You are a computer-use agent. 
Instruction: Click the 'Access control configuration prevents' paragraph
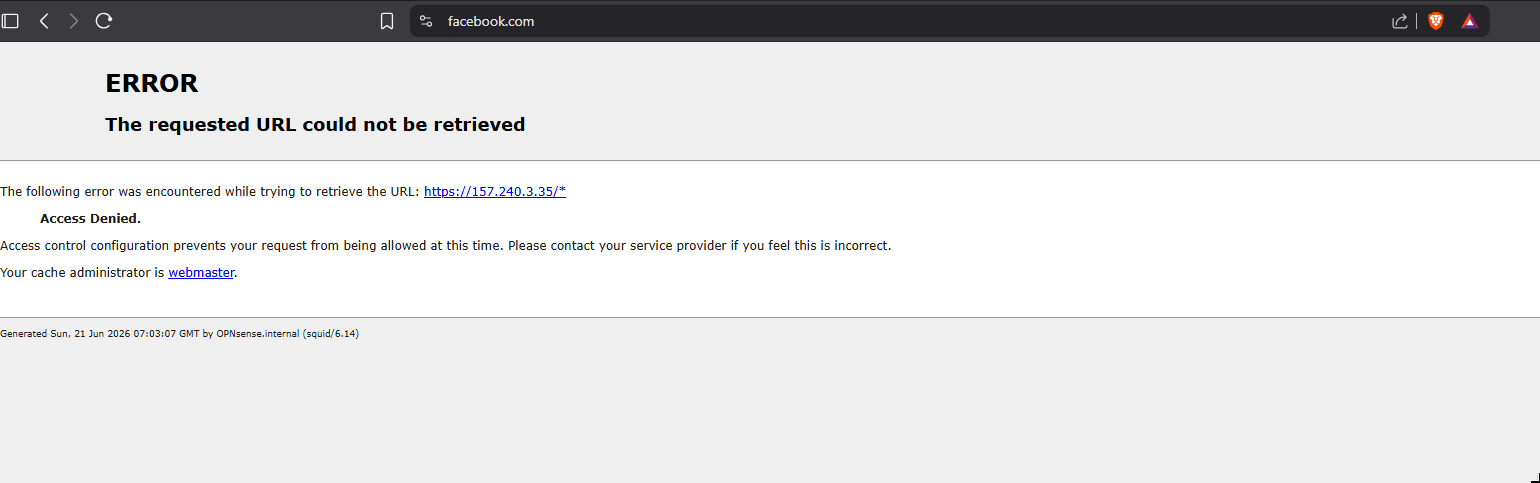445,245
